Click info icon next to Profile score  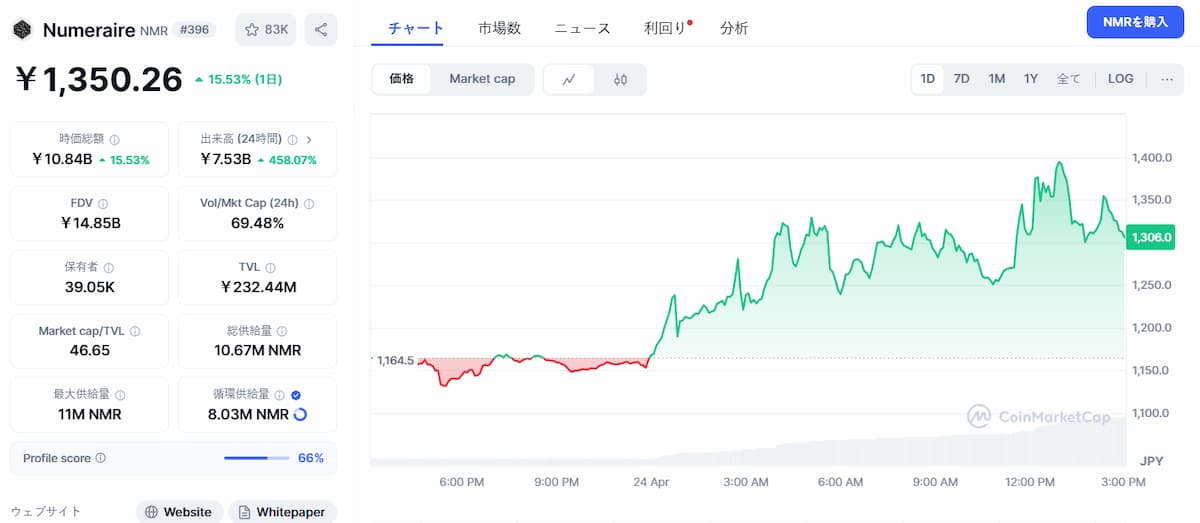click(101, 458)
